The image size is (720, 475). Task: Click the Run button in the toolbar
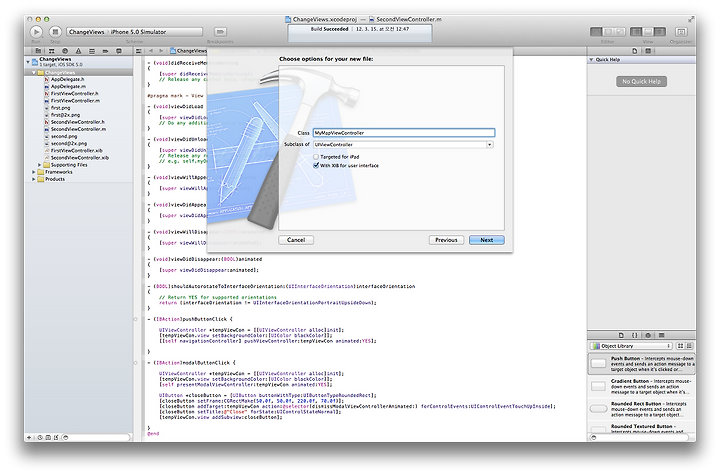36,32
